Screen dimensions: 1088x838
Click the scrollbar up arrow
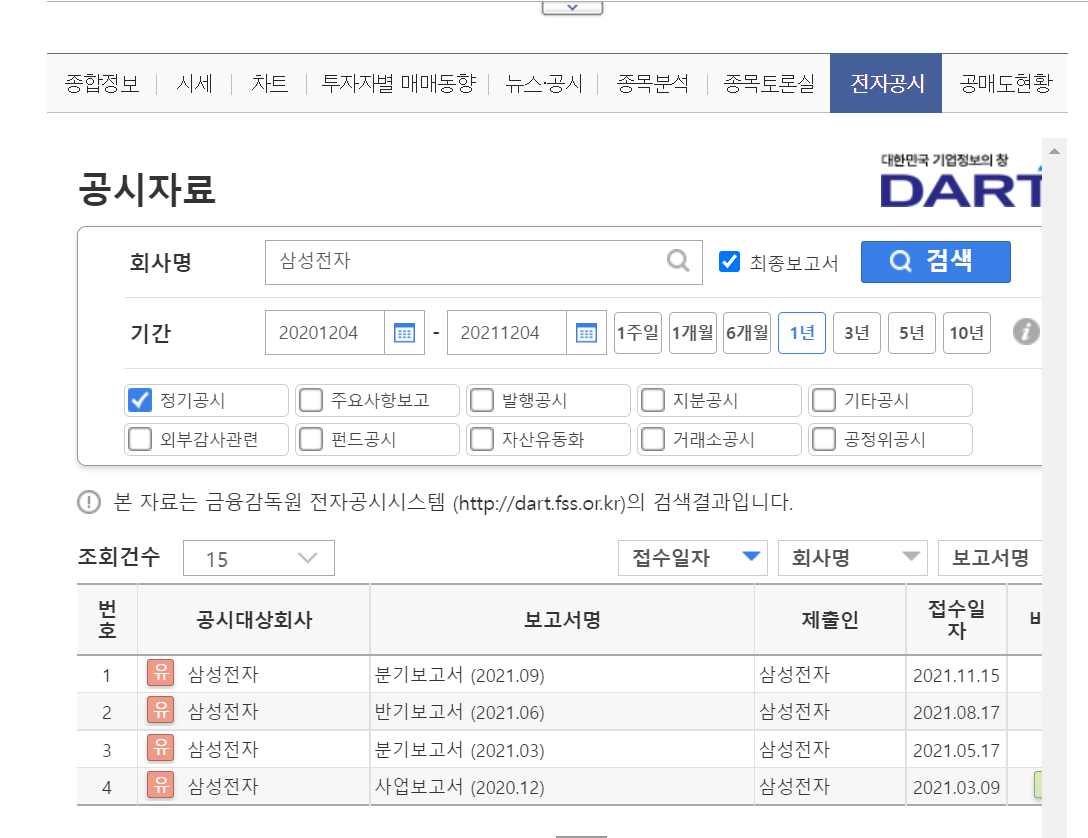[x=1055, y=151]
